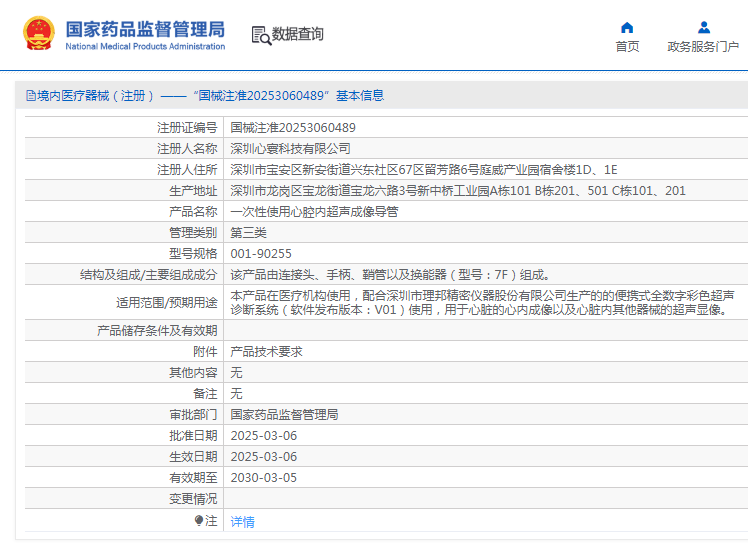Click the 无 value in 备注 row

point(236,393)
